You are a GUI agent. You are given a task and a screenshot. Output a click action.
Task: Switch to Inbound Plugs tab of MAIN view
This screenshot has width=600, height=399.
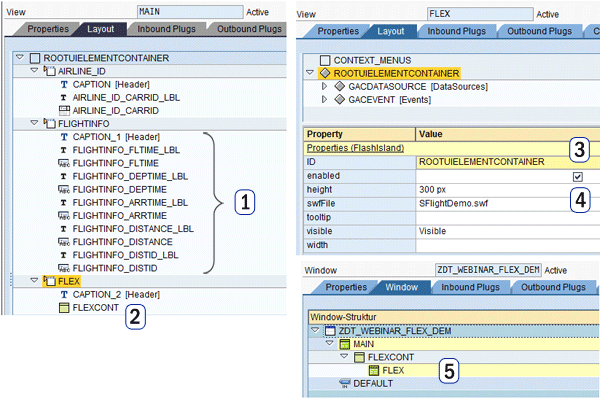166,29
